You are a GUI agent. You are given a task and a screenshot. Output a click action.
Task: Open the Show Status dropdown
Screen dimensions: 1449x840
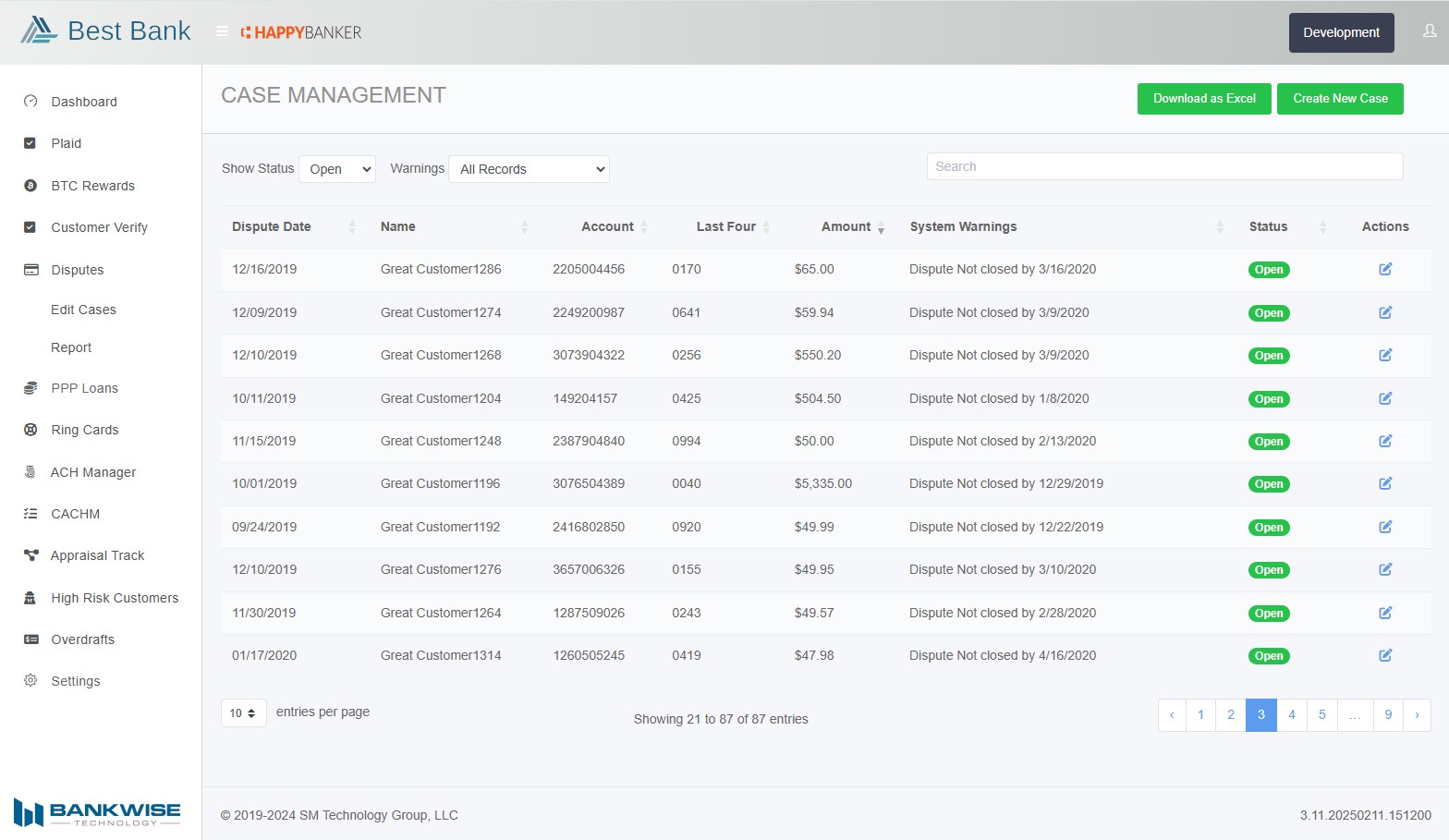337,169
